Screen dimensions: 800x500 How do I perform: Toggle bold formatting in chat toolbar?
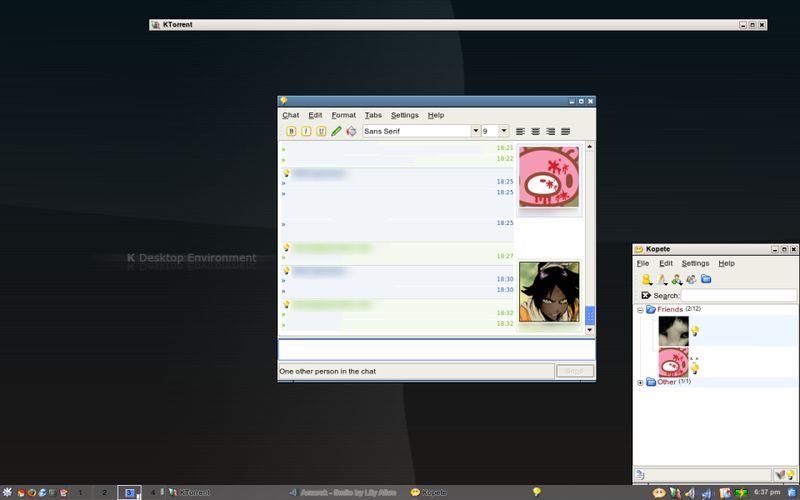[x=291, y=131]
